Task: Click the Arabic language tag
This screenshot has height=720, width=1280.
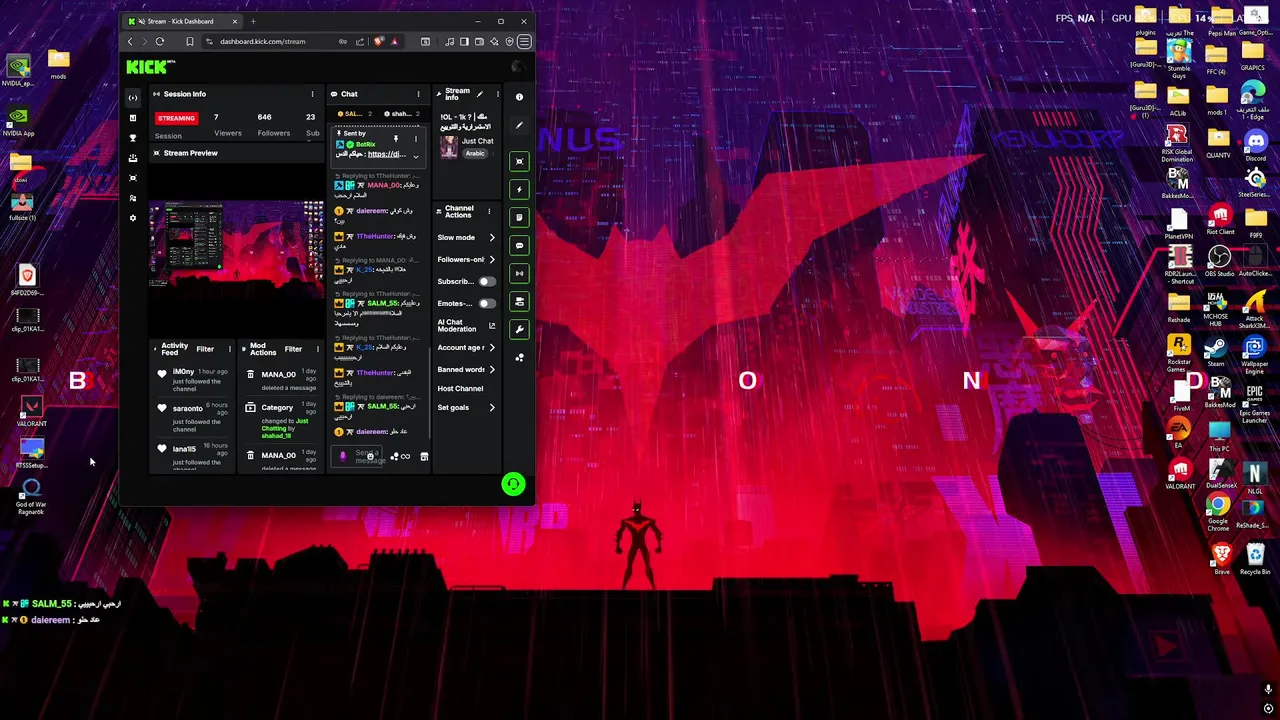Action: 474,153
